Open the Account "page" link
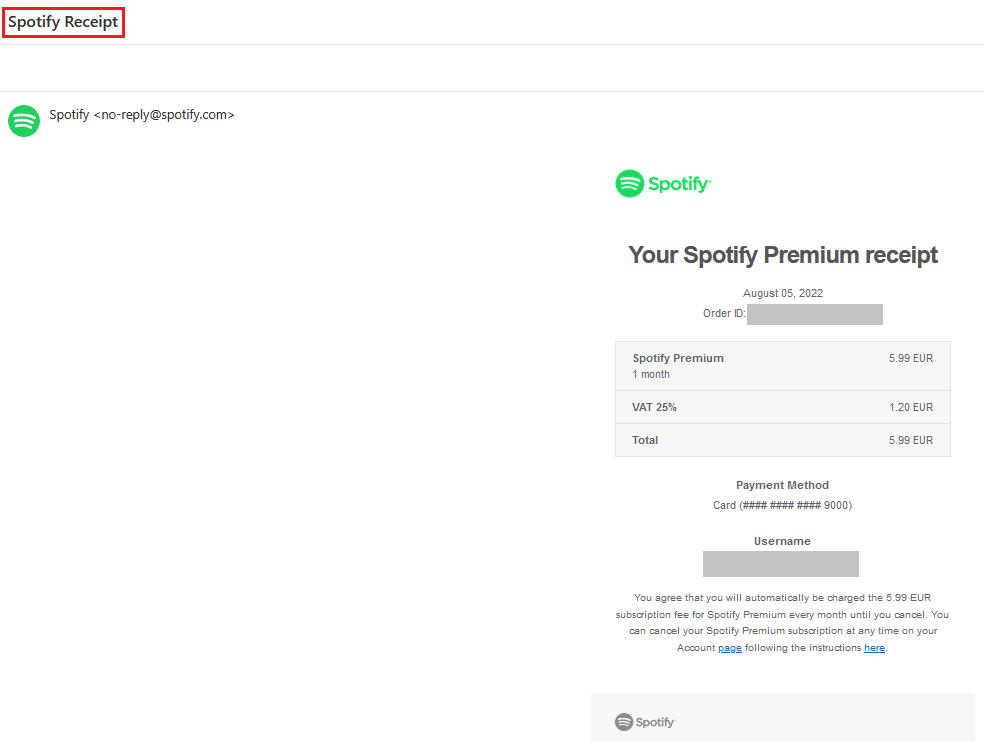This screenshot has width=984, height=741. point(730,648)
